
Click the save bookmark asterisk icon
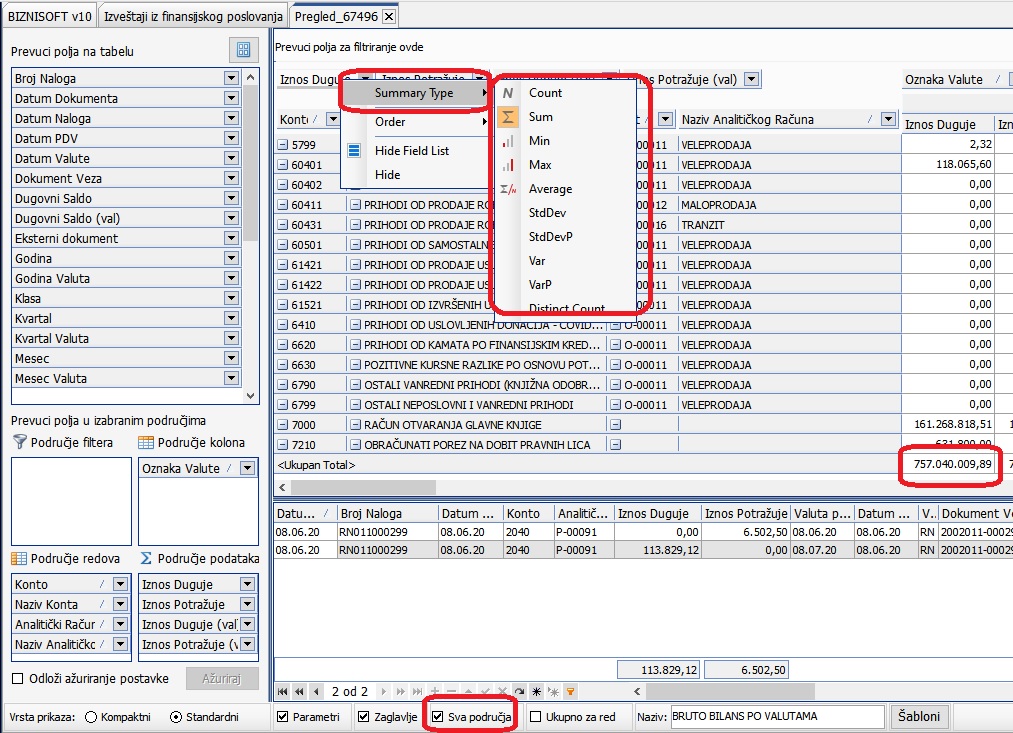coord(536,692)
